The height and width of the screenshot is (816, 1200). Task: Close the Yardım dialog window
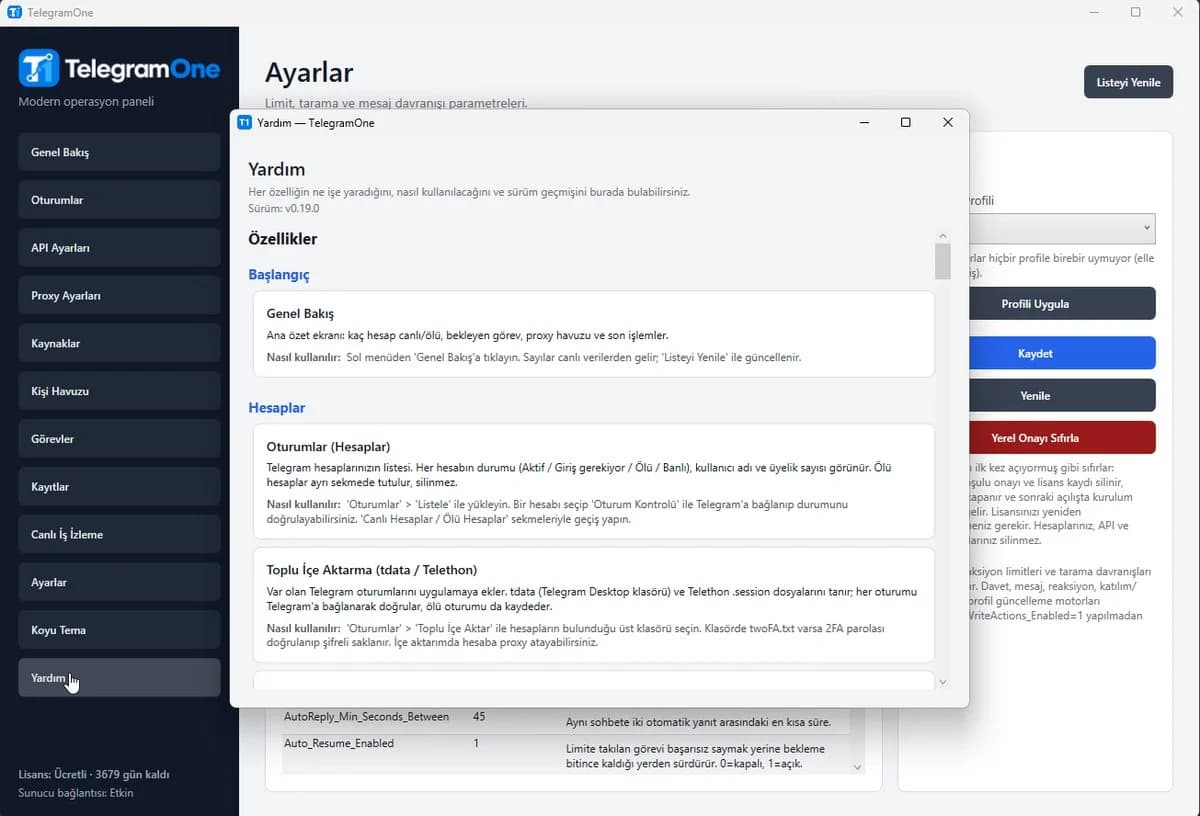[x=947, y=122]
